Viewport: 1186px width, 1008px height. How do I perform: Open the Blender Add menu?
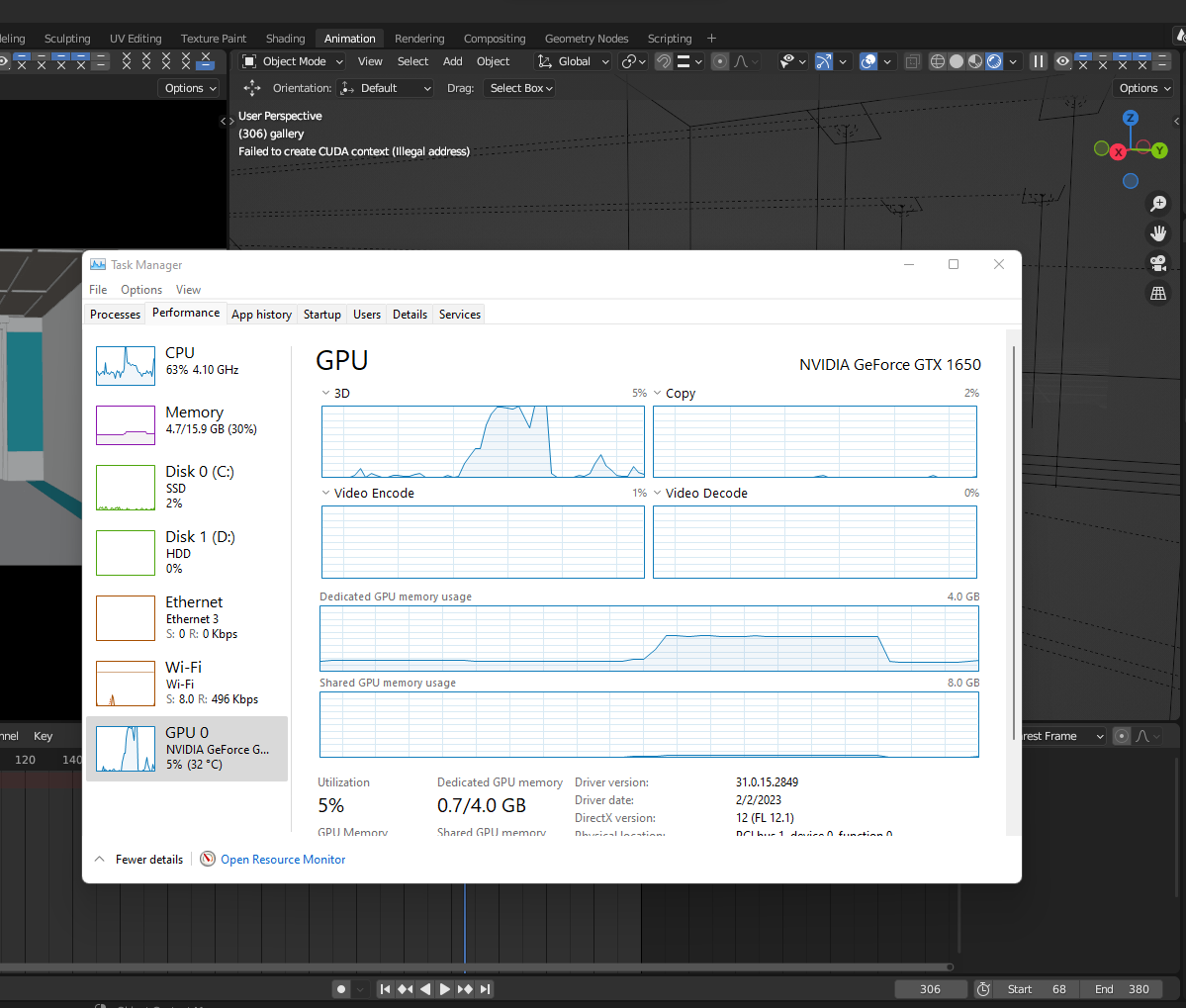point(452,61)
